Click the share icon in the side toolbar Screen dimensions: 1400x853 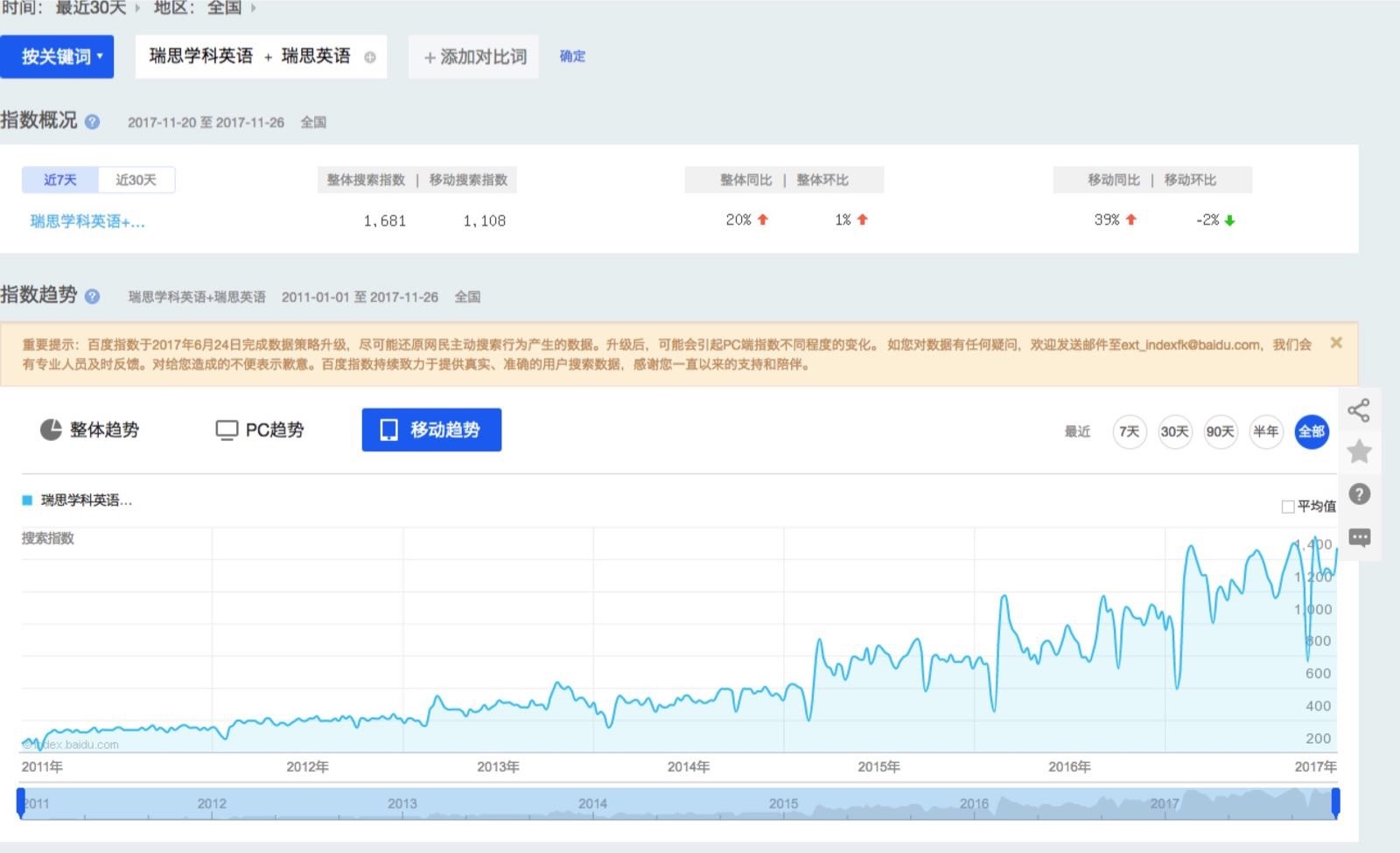pos(1359,410)
